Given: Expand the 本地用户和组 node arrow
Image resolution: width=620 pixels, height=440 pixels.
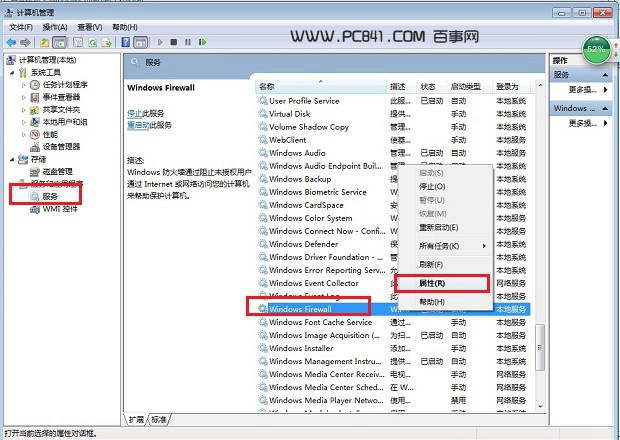Looking at the screenshot, I should 24,122.
